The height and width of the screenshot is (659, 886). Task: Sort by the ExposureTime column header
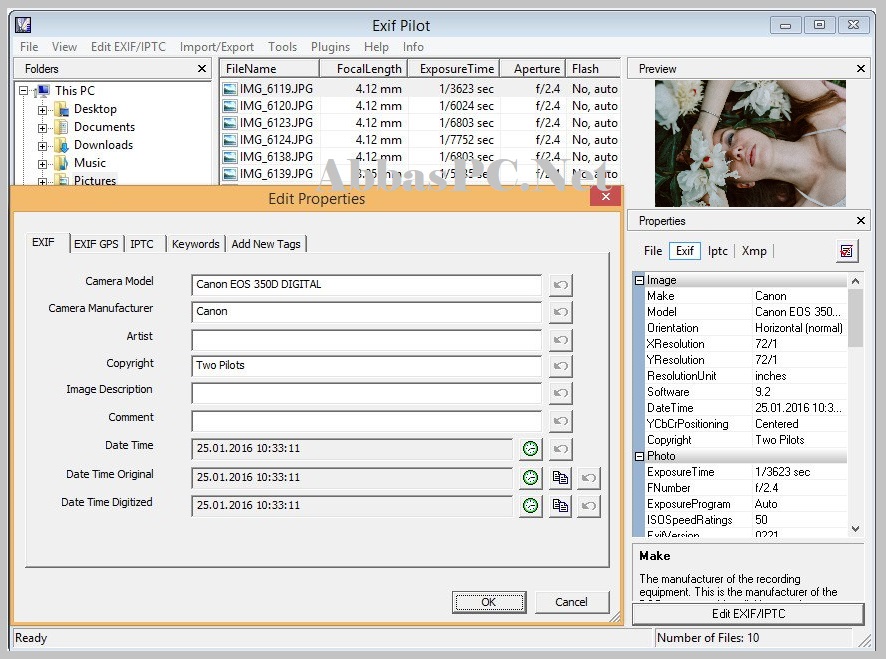453,68
